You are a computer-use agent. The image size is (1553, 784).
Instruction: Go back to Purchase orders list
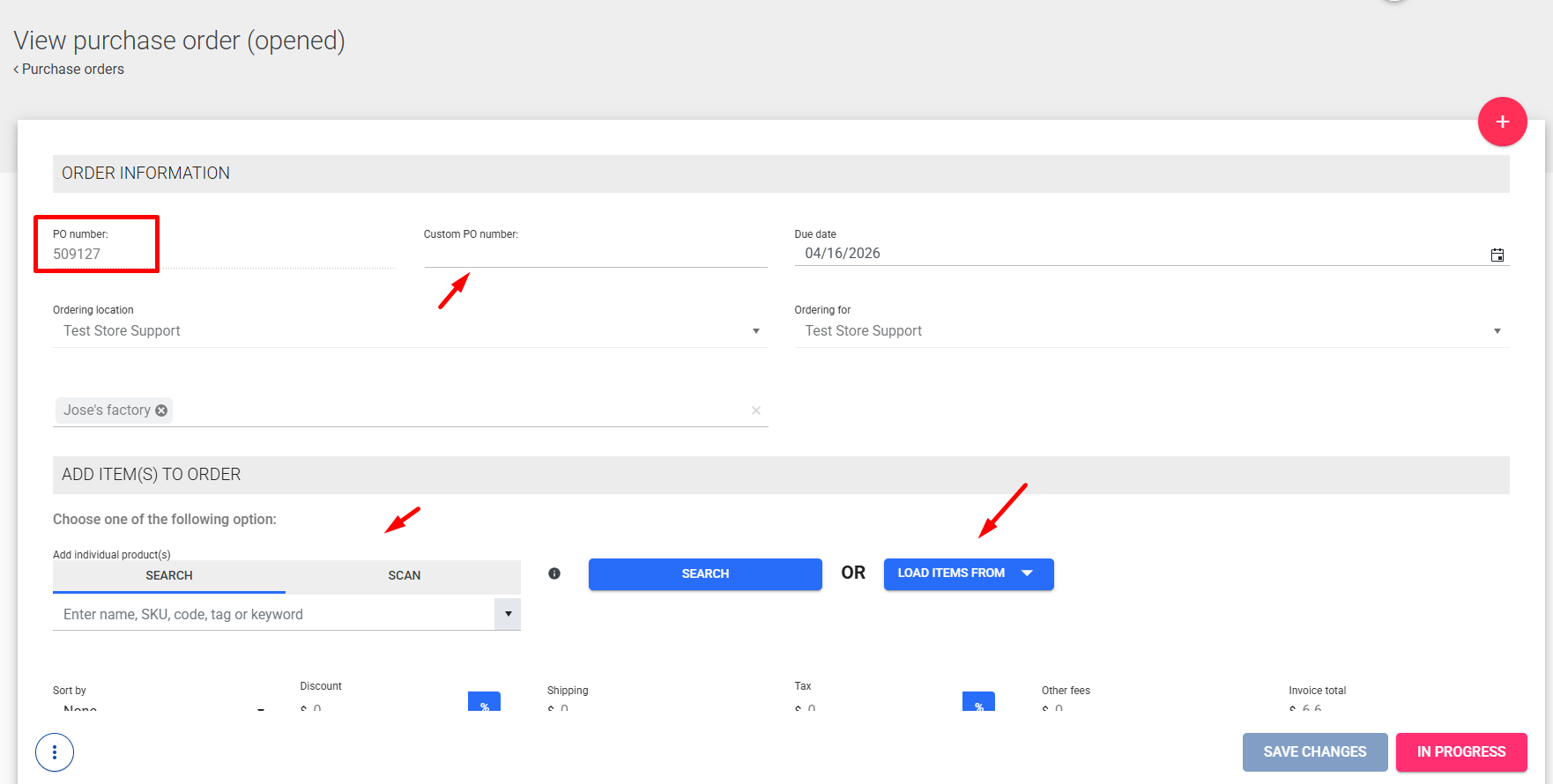click(x=71, y=69)
